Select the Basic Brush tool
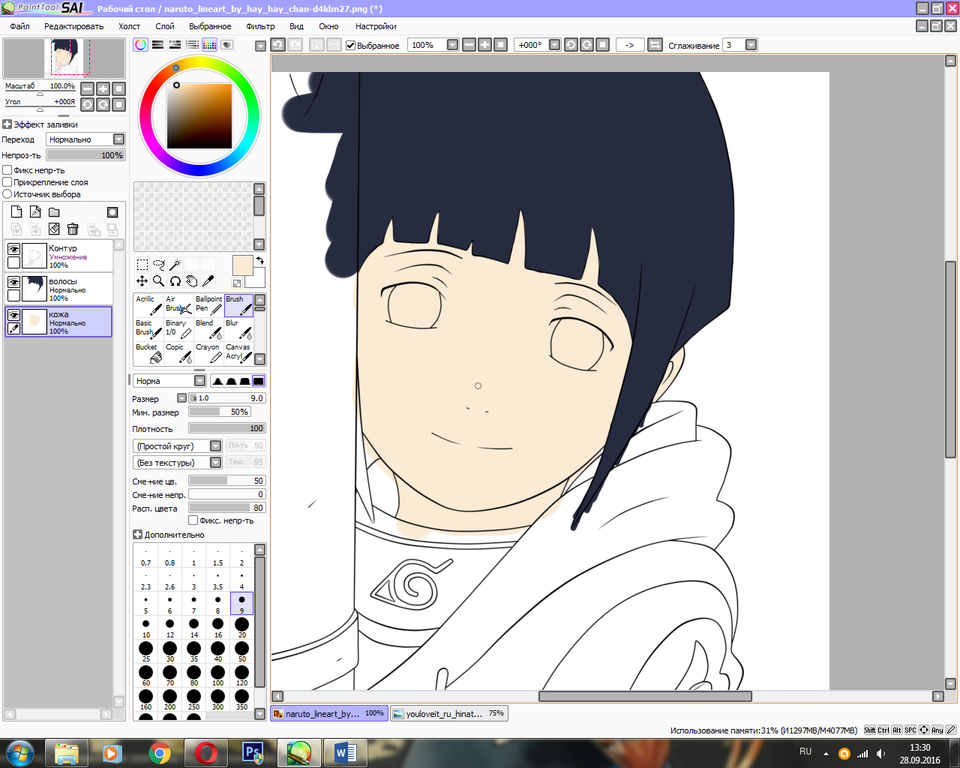960x768 pixels. click(x=148, y=328)
